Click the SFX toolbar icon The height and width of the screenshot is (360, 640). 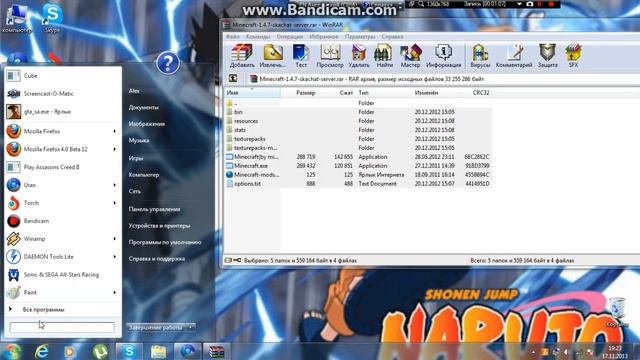[x=573, y=56]
